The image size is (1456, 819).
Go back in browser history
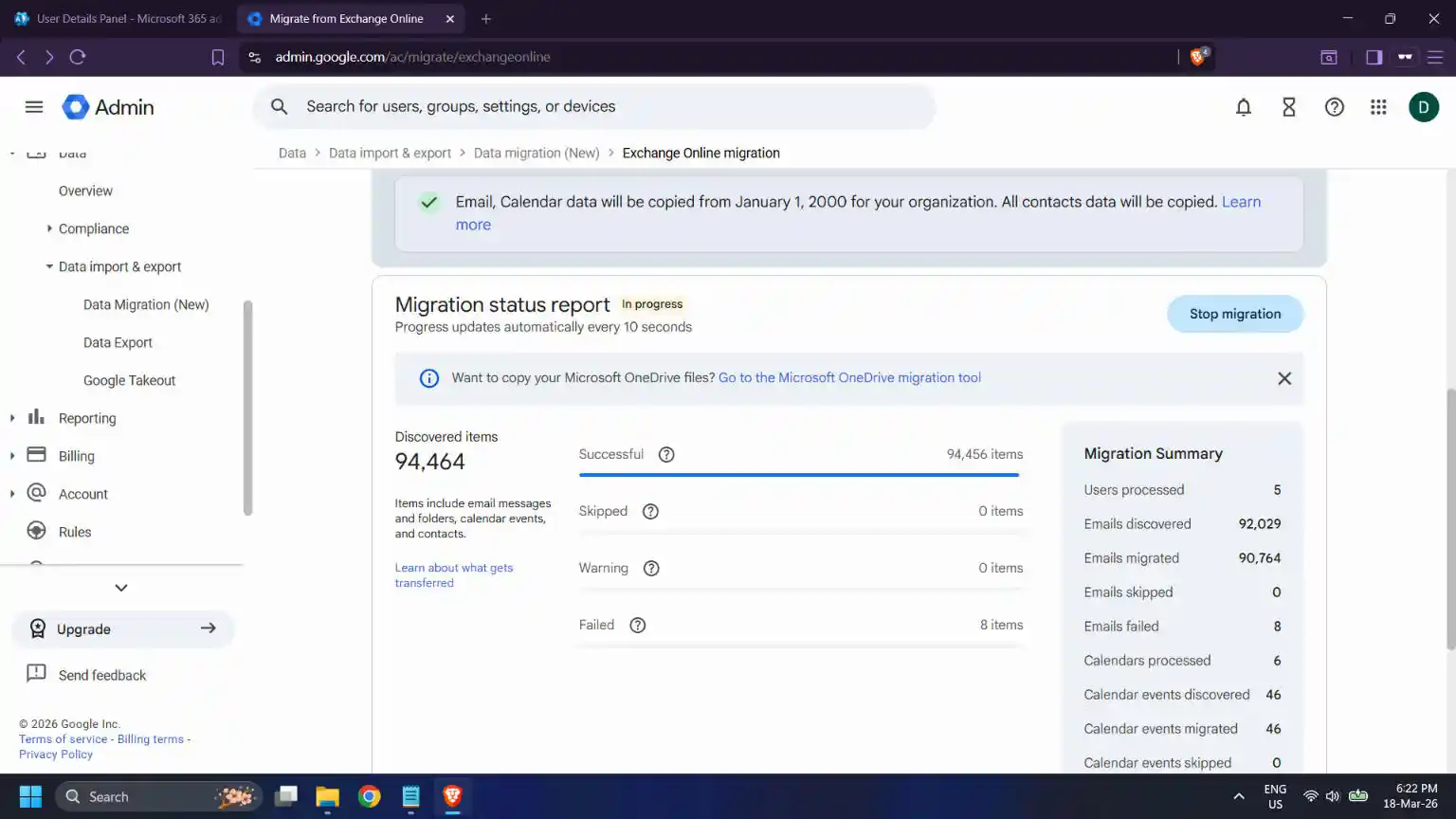click(x=21, y=57)
